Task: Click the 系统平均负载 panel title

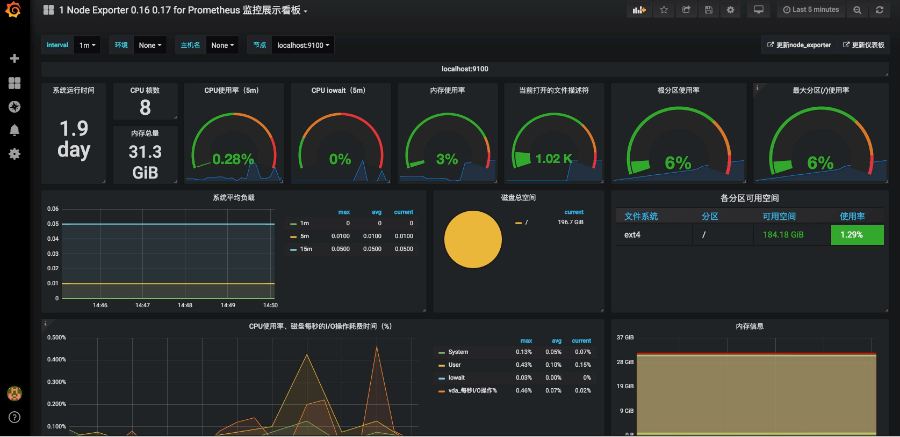Action: pyautogui.click(x=233, y=198)
